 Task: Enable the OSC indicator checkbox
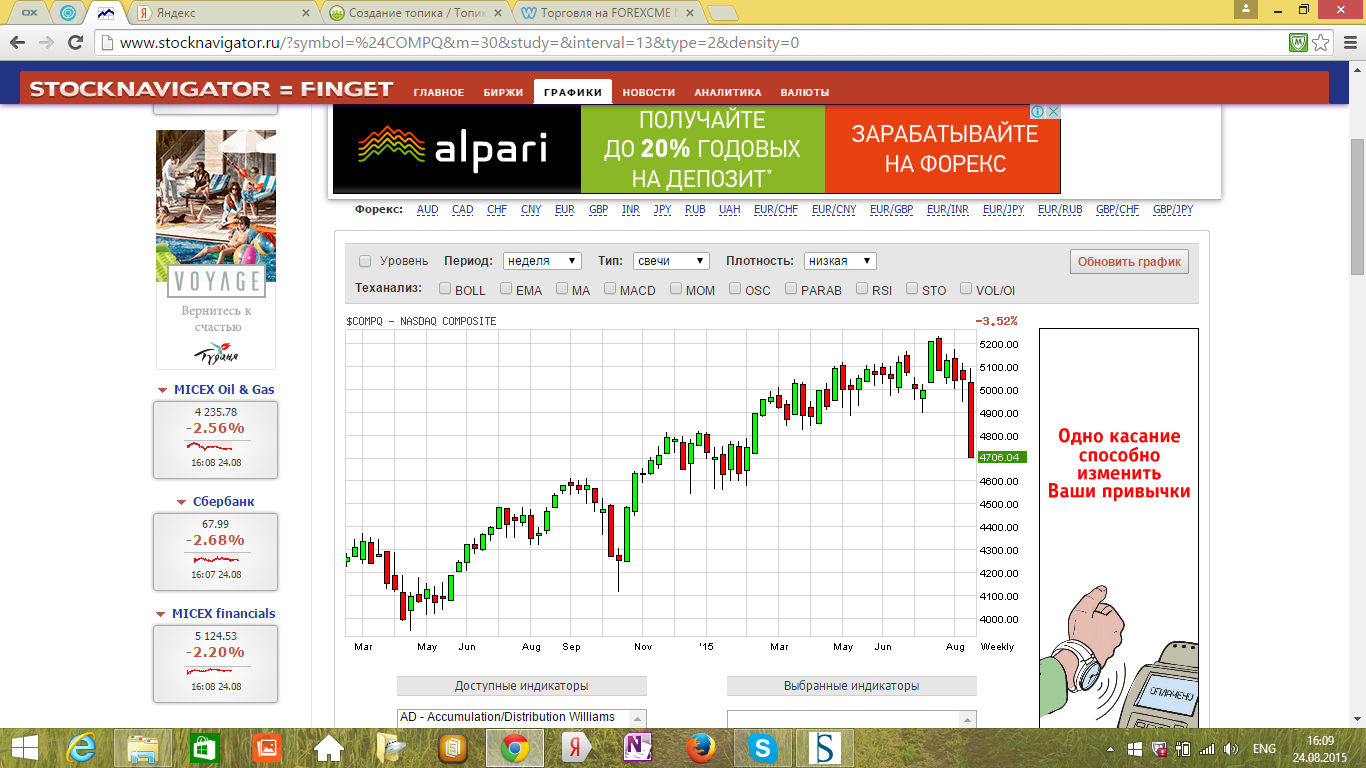click(735, 289)
